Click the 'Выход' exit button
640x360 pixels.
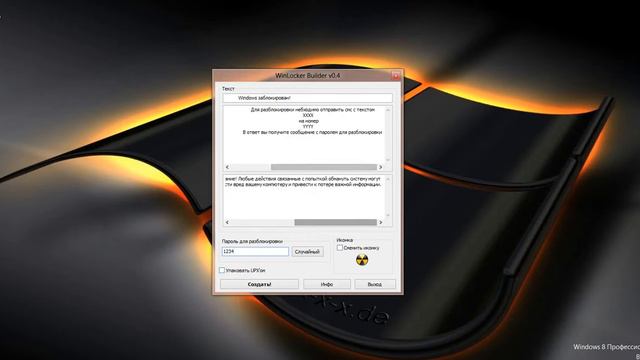pos(375,284)
